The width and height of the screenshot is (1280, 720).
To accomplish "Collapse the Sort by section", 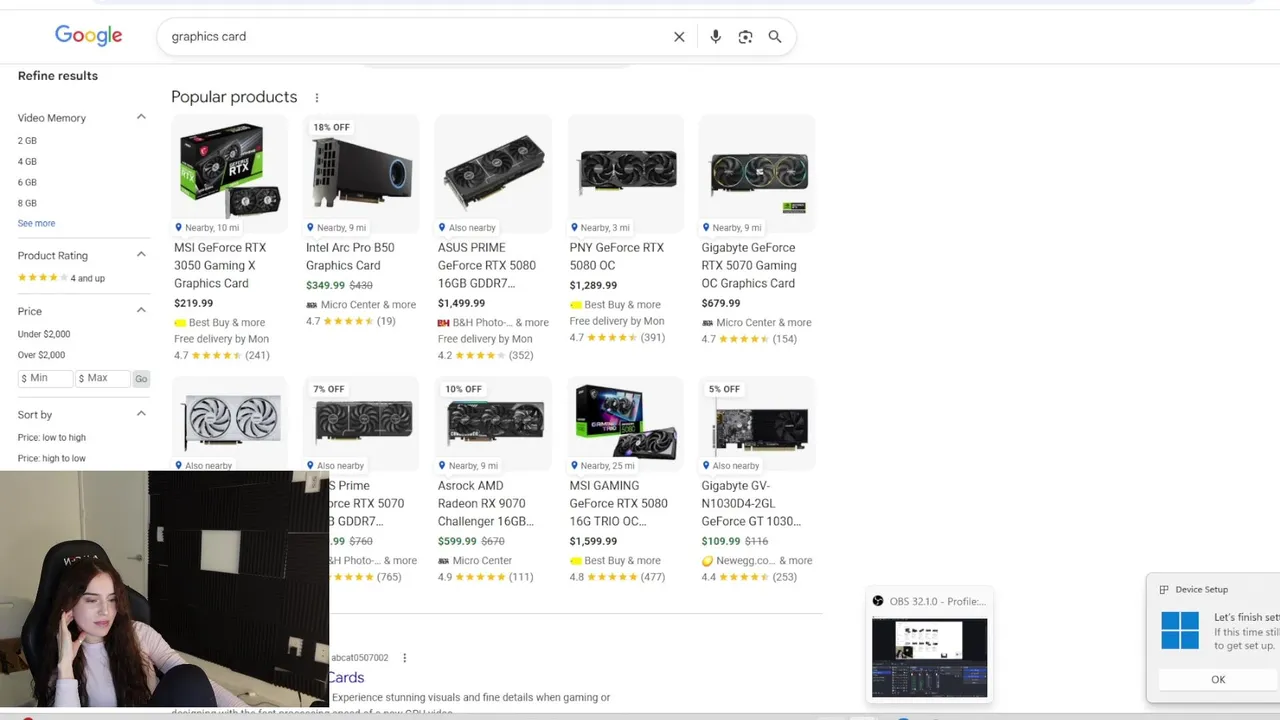I will 141,414.
